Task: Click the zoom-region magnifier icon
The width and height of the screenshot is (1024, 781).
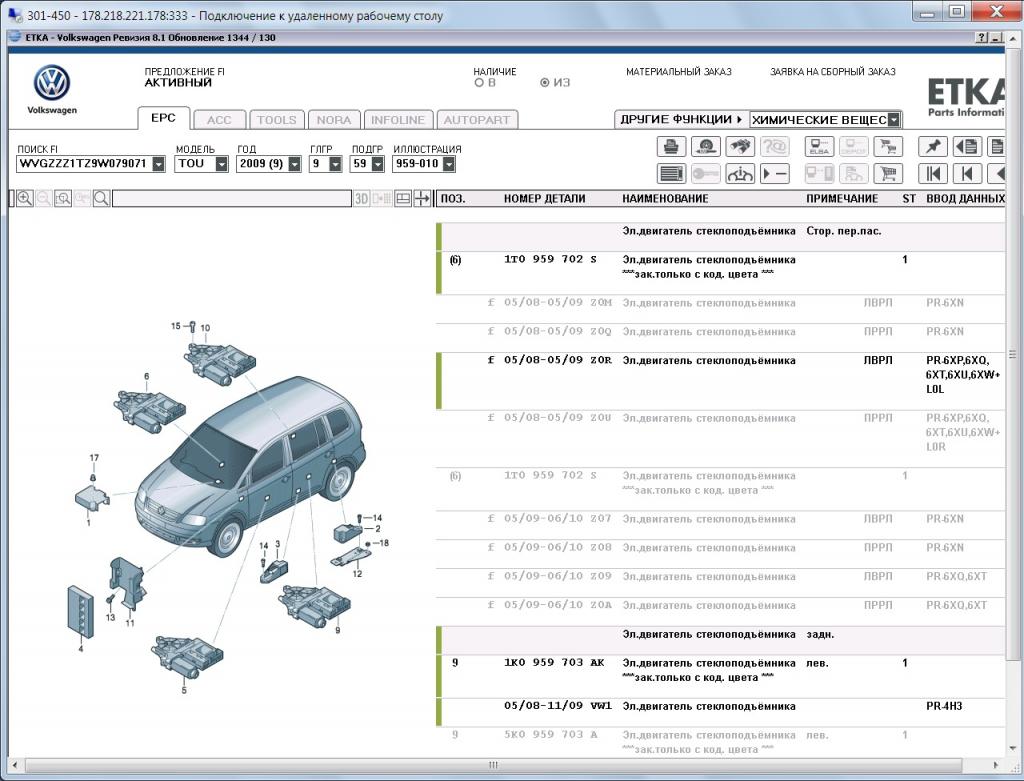Action: (x=63, y=199)
